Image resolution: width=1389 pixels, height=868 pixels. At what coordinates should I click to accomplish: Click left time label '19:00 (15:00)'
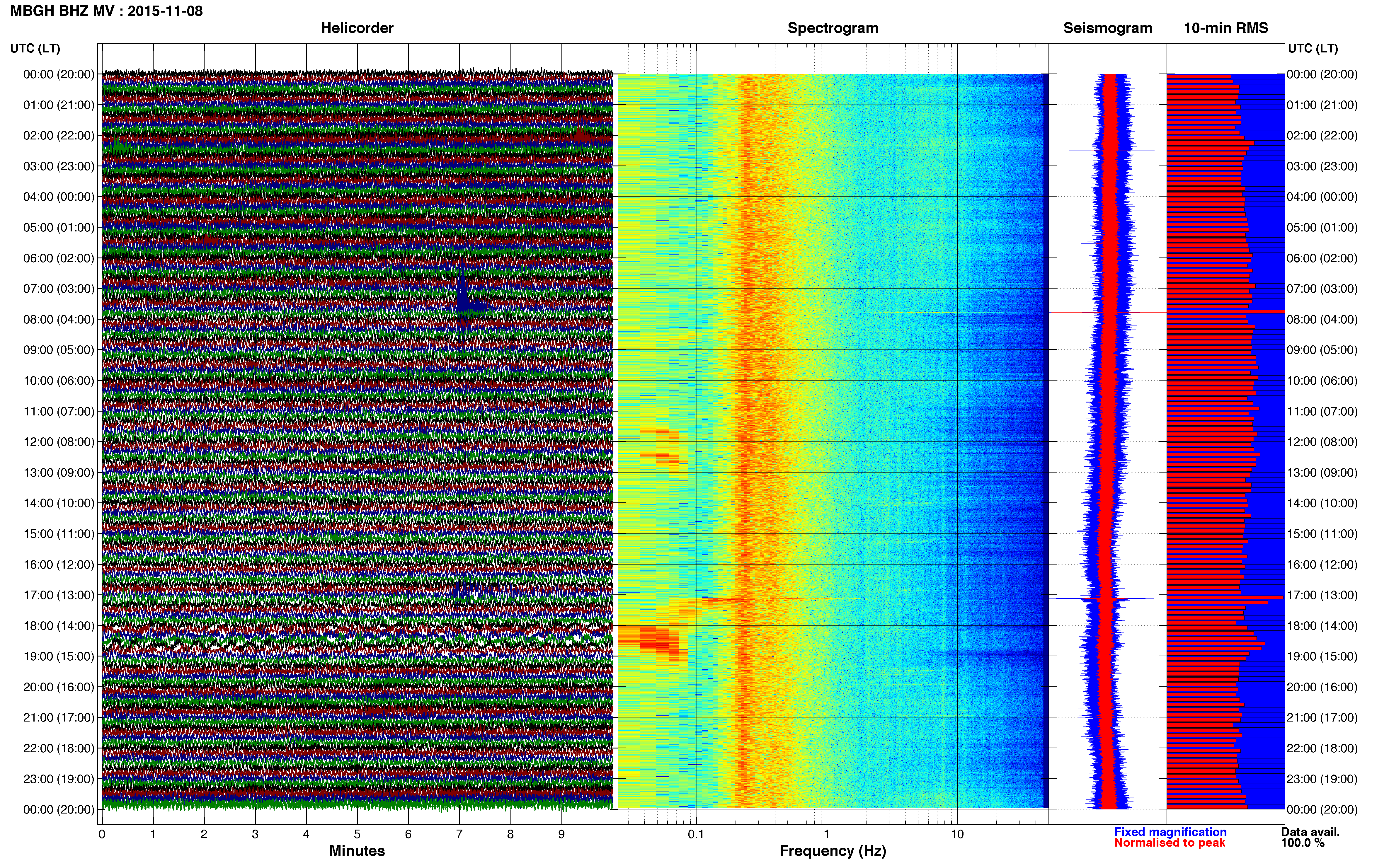tap(59, 656)
